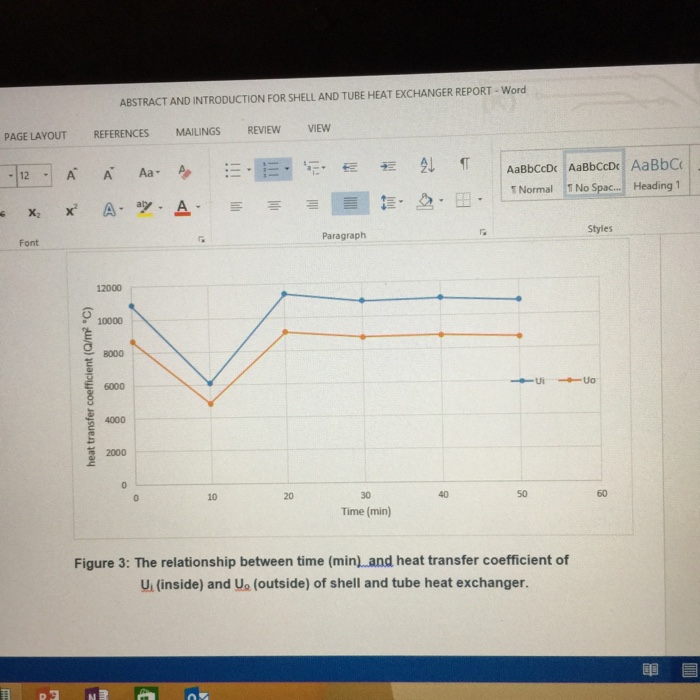Open the highlight color dropdown arrow
700x700 pixels.
[x=160, y=208]
